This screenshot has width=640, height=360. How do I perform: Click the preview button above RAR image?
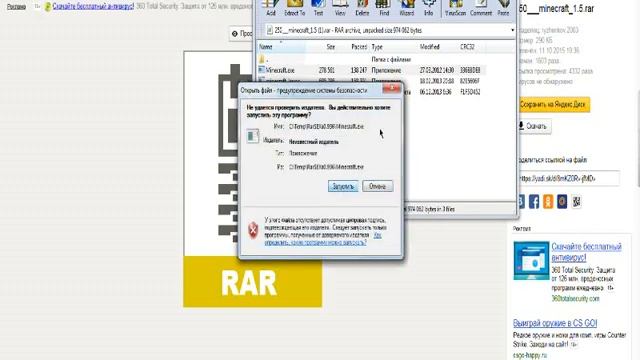pos(242,33)
